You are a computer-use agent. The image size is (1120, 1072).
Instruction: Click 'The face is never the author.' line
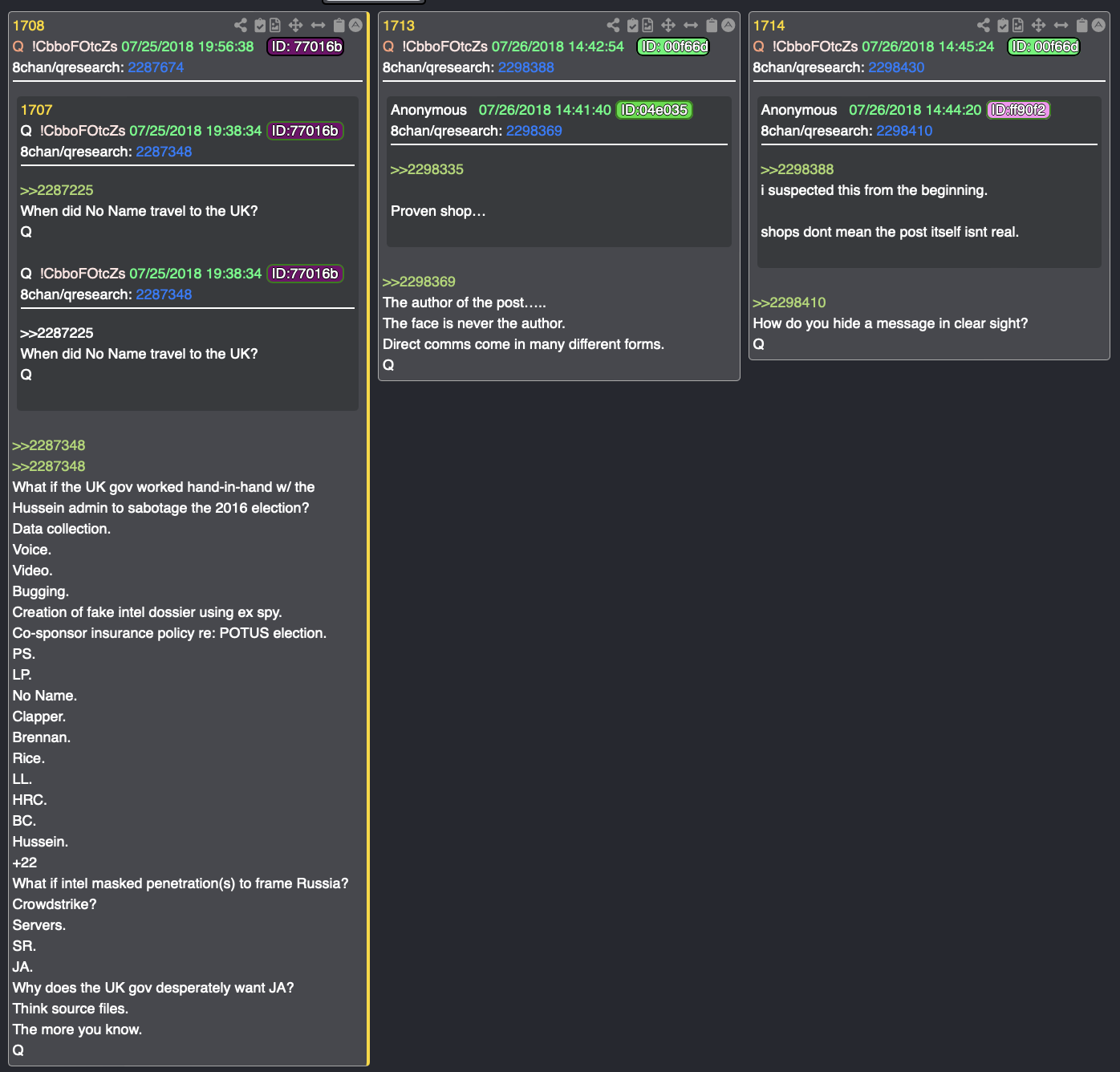pyautogui.click(x=474, y=323)
